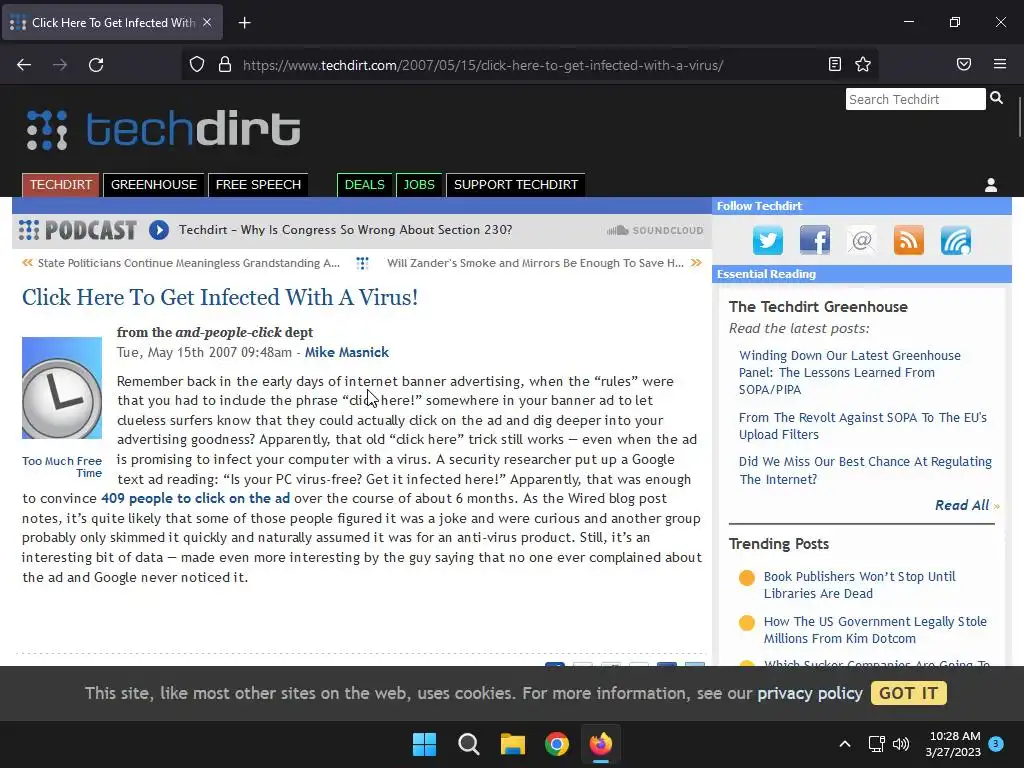Open a new browser tab
The height and width of the screenshot is (768, 1024).
[244, 23]
